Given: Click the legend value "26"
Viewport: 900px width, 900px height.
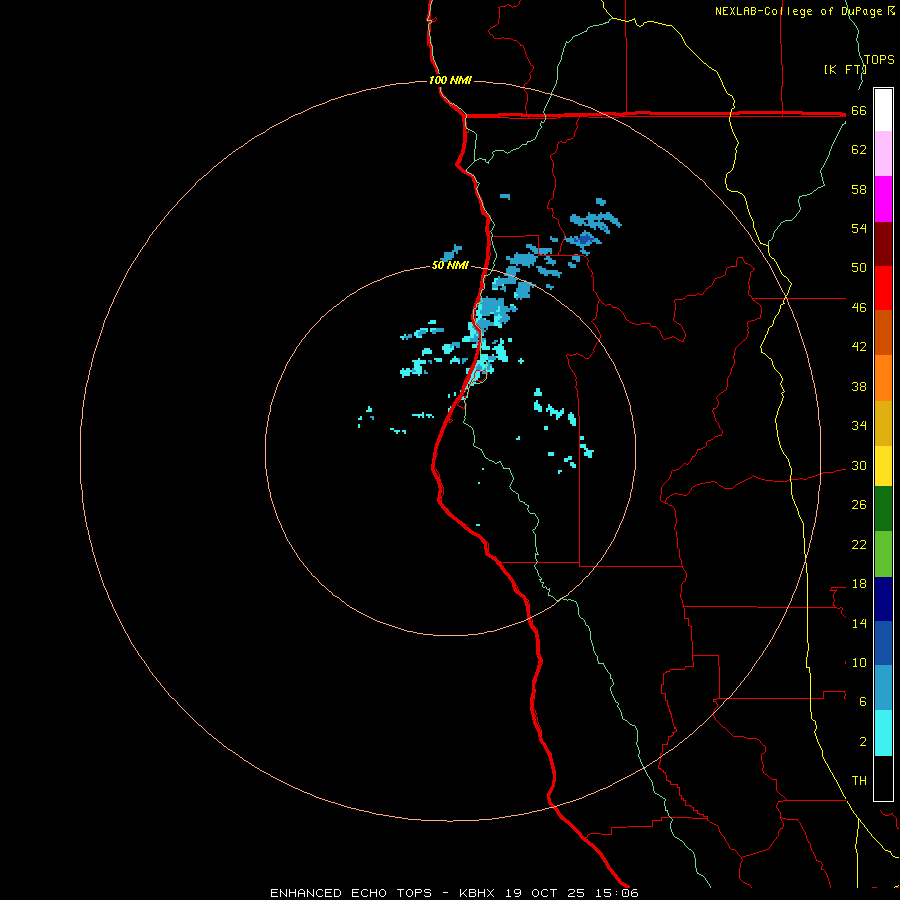Looking at the screenshot, I should (x=859, y=505).
